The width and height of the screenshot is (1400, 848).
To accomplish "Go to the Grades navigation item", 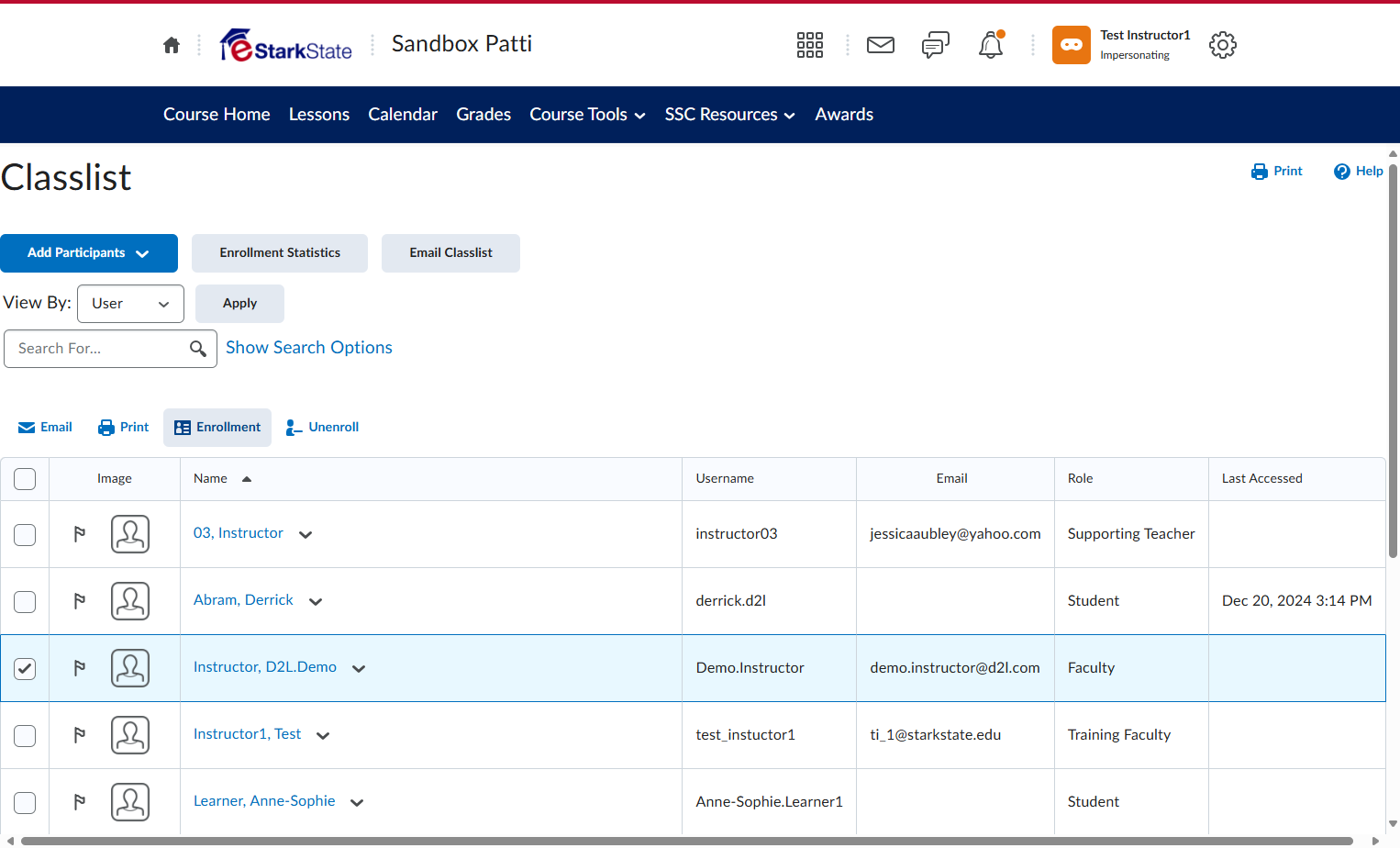I will point(483,115).
